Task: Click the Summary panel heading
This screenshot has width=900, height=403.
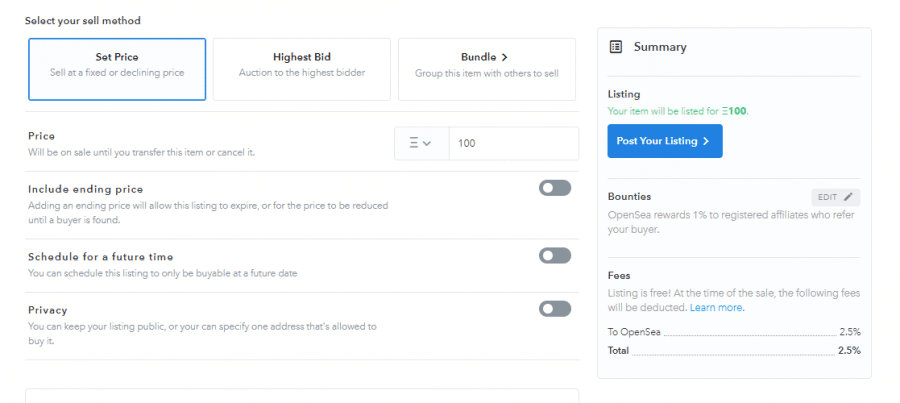Action: click(x=660, y=47)
